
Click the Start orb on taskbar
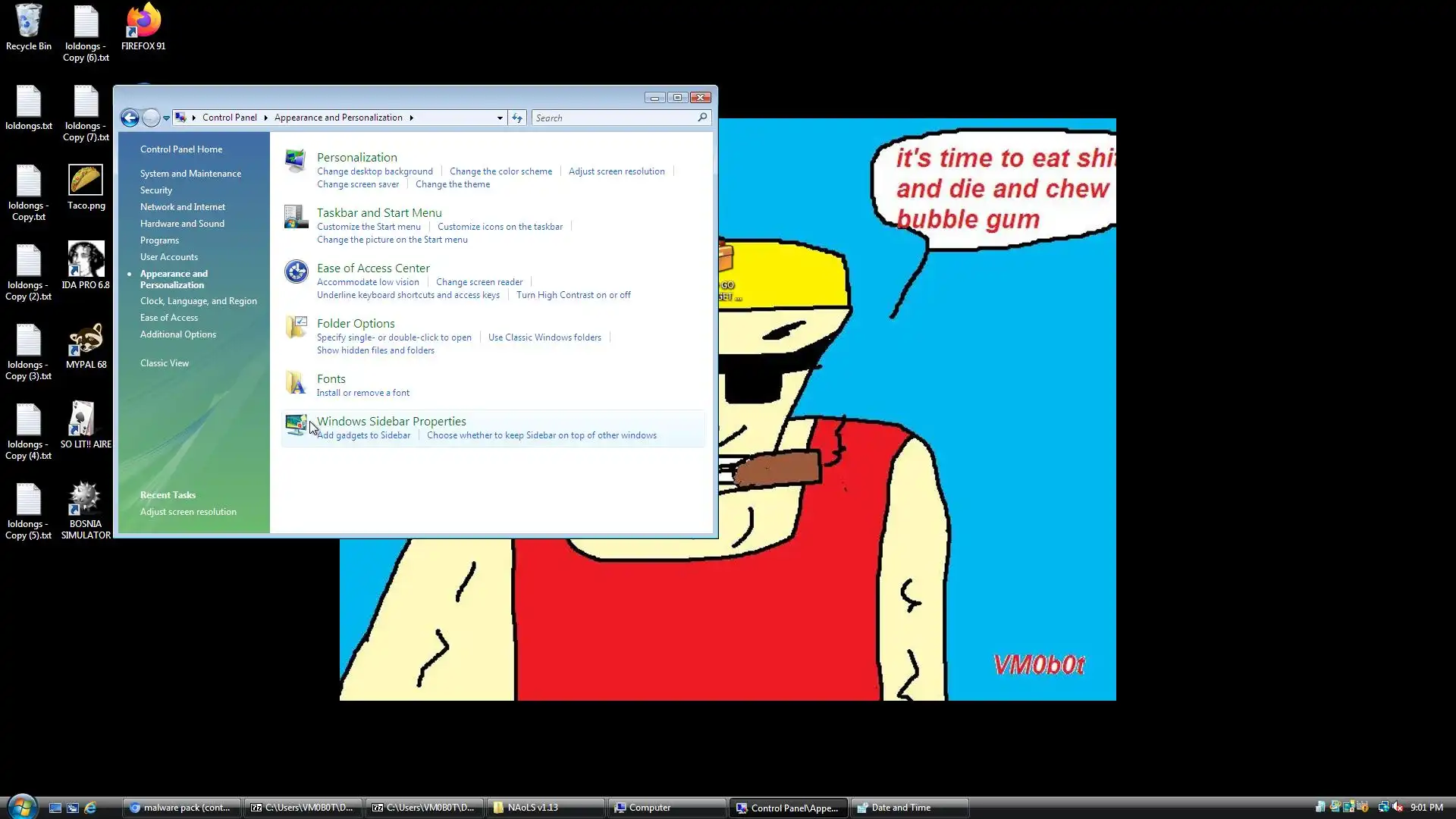[22, 806]
